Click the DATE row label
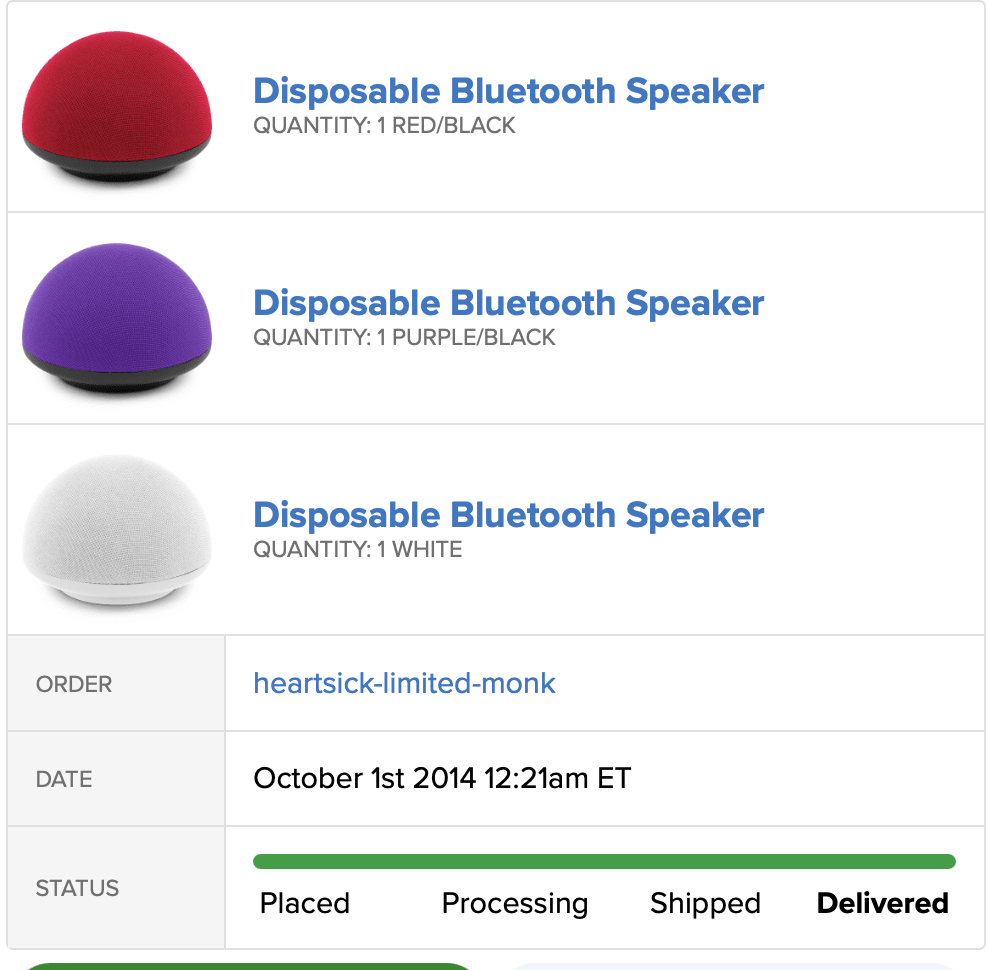 [x=64, y=779]
